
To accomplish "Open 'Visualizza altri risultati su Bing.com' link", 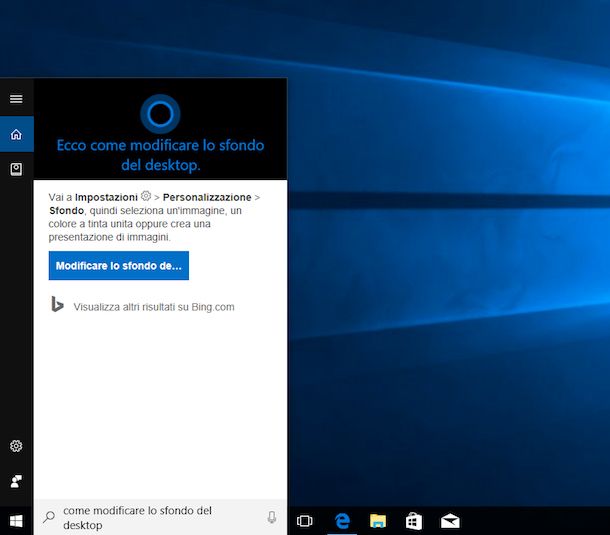I will 153,307.
